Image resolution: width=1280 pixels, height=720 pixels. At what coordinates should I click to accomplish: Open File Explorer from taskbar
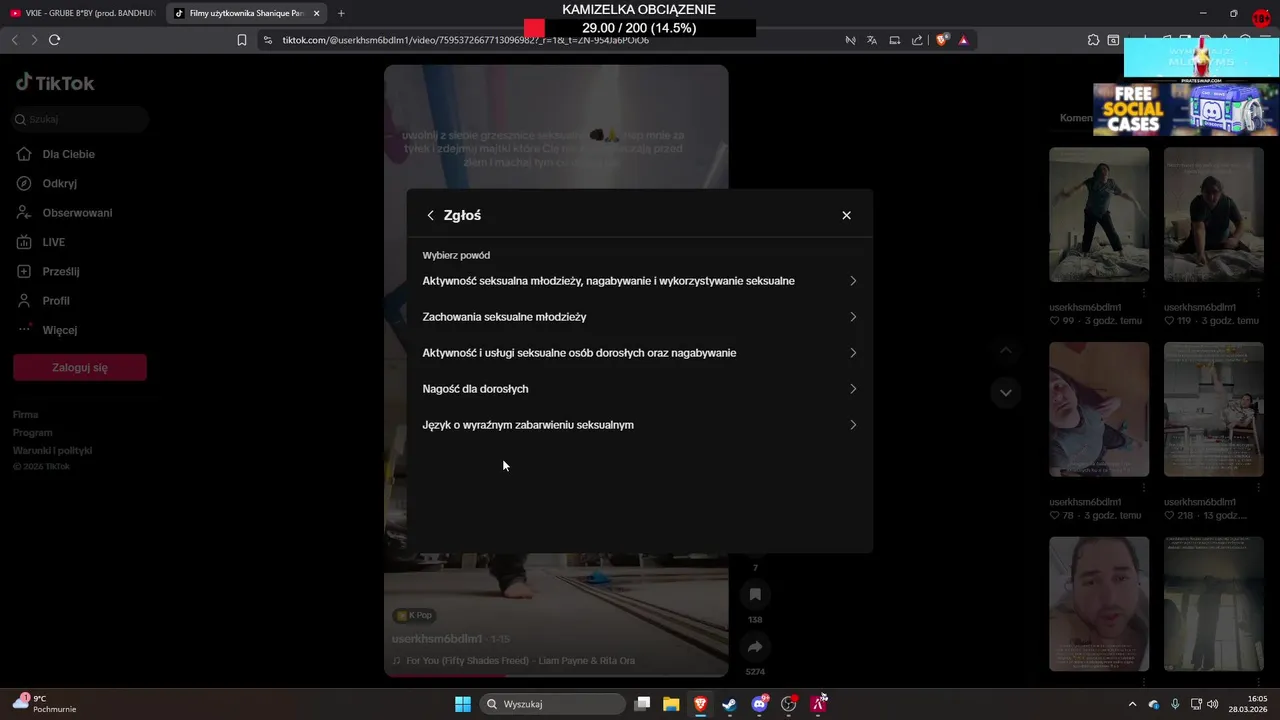[x=671, y=704]
